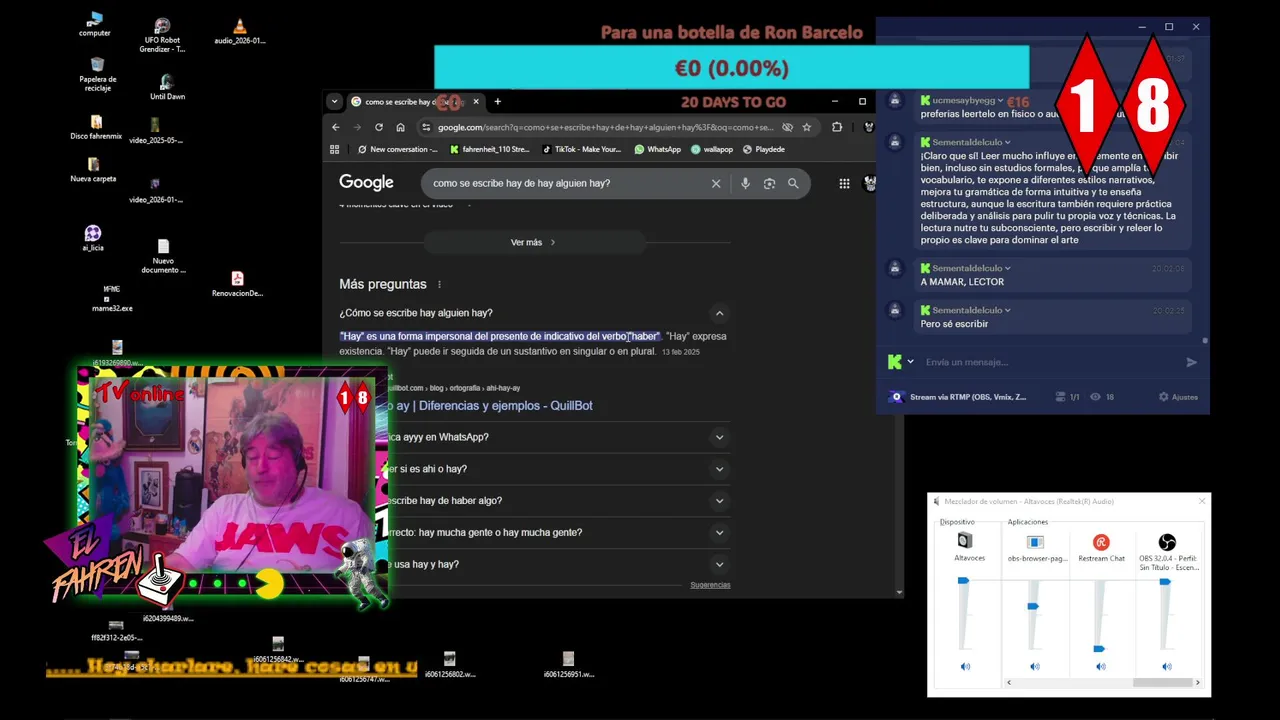Open the Altavoces device icon in mixer
Viewport: 1280px width, 720px height.
965,541
